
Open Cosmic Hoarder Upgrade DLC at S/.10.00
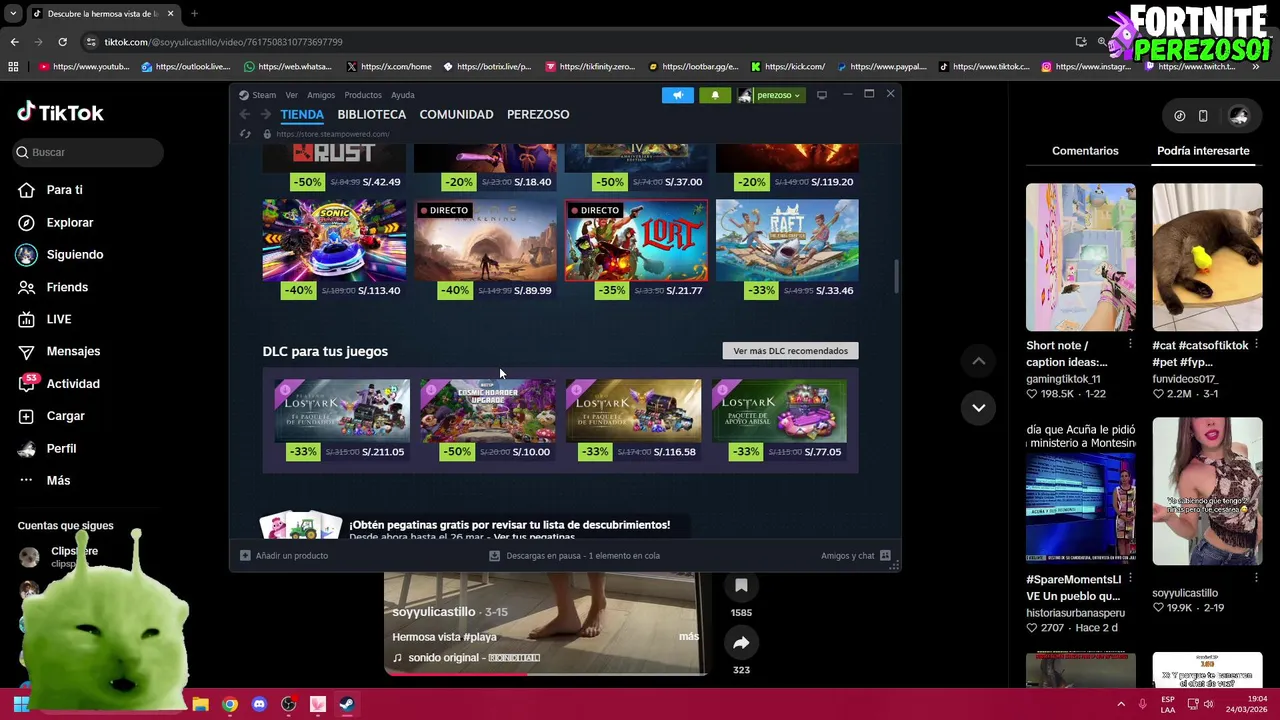488,410
